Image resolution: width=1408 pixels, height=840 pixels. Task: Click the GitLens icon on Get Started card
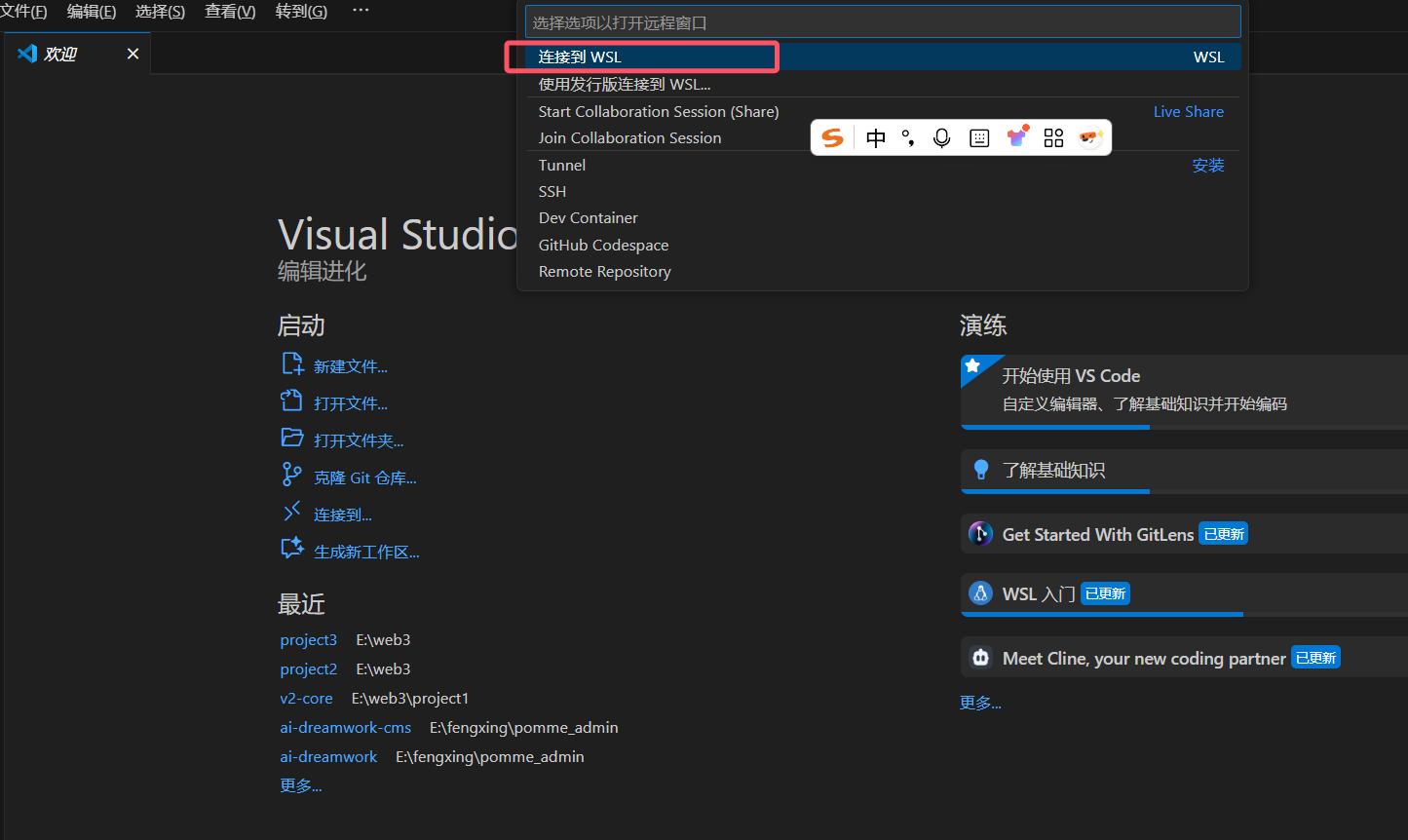pyautogui.click(x=980, y=534)
